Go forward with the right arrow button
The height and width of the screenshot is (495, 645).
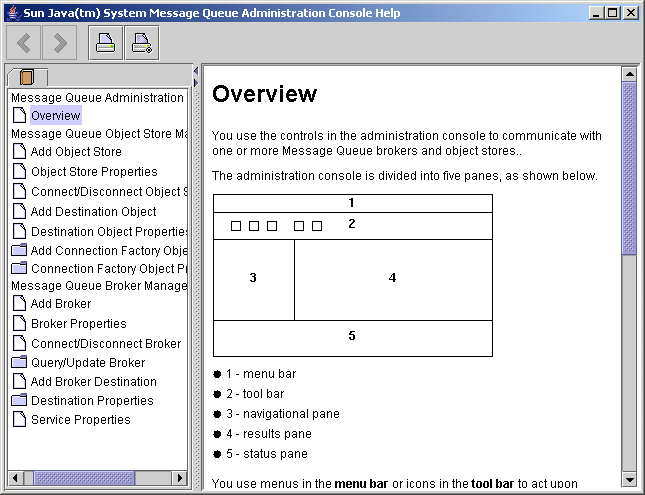point(60,43)
